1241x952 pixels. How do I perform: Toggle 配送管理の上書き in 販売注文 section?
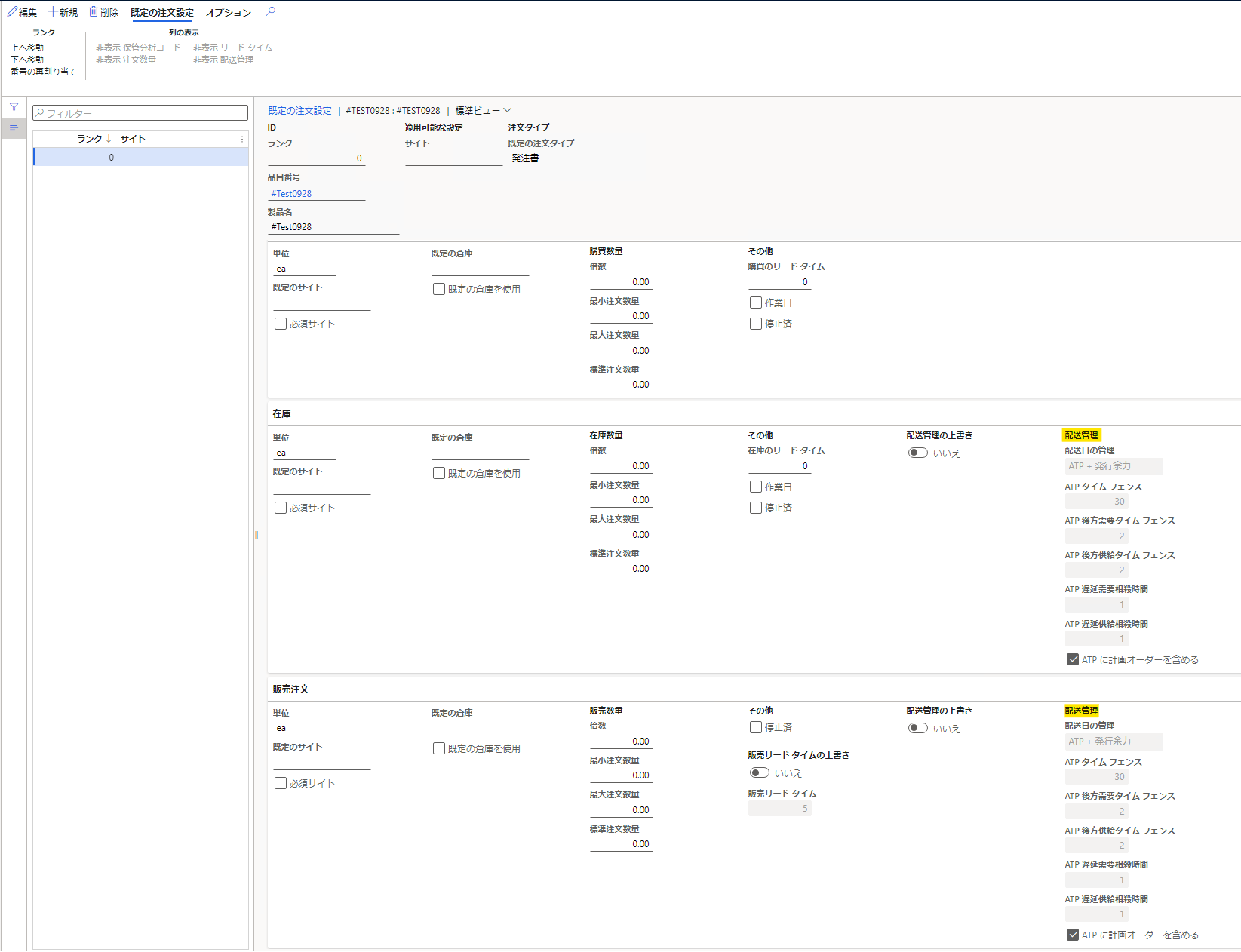(x=917, y=728)
